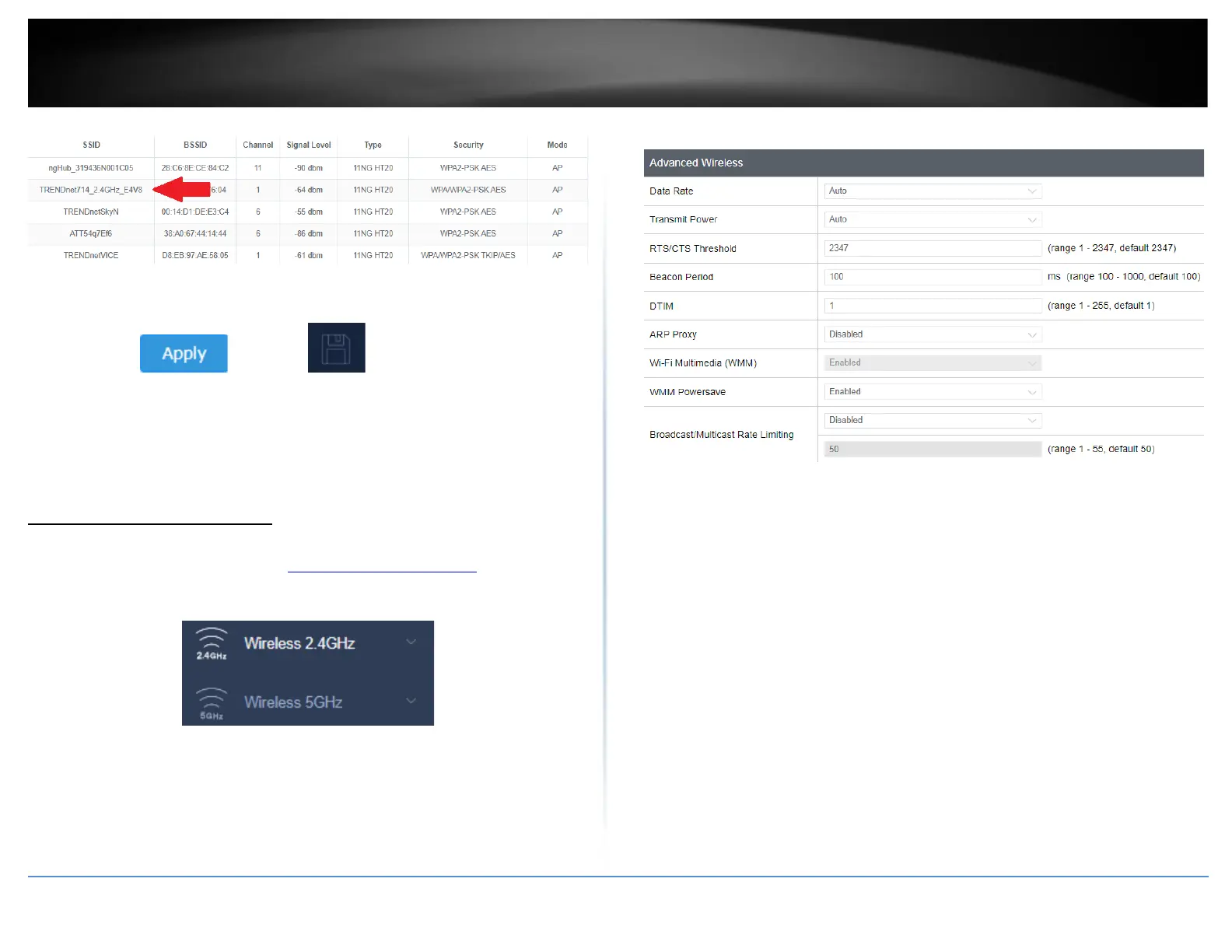
Task: Click the -55 dbm signal level cell
Action: point(309,212)
